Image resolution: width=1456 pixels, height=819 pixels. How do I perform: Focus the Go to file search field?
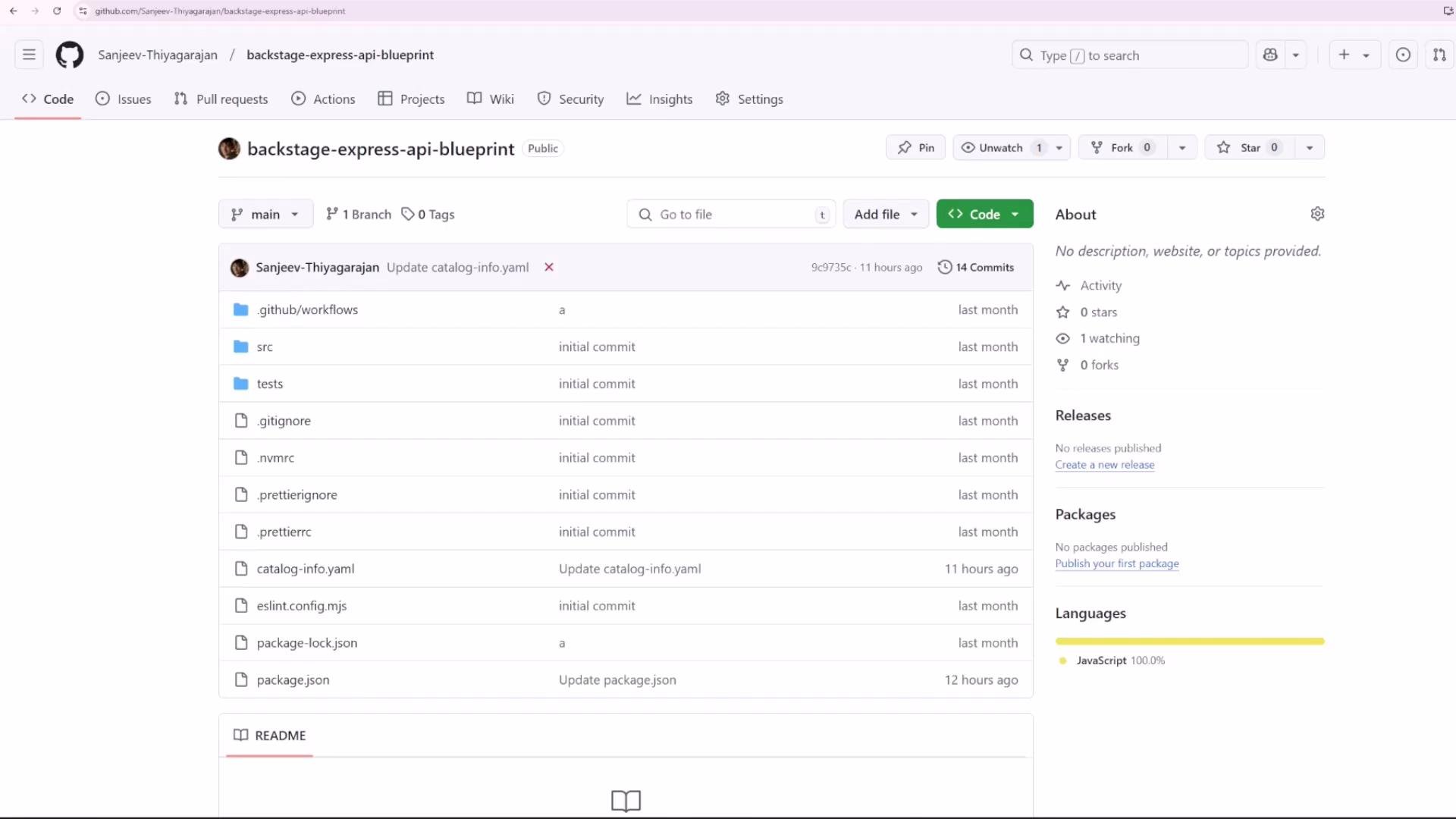(731, 215)
